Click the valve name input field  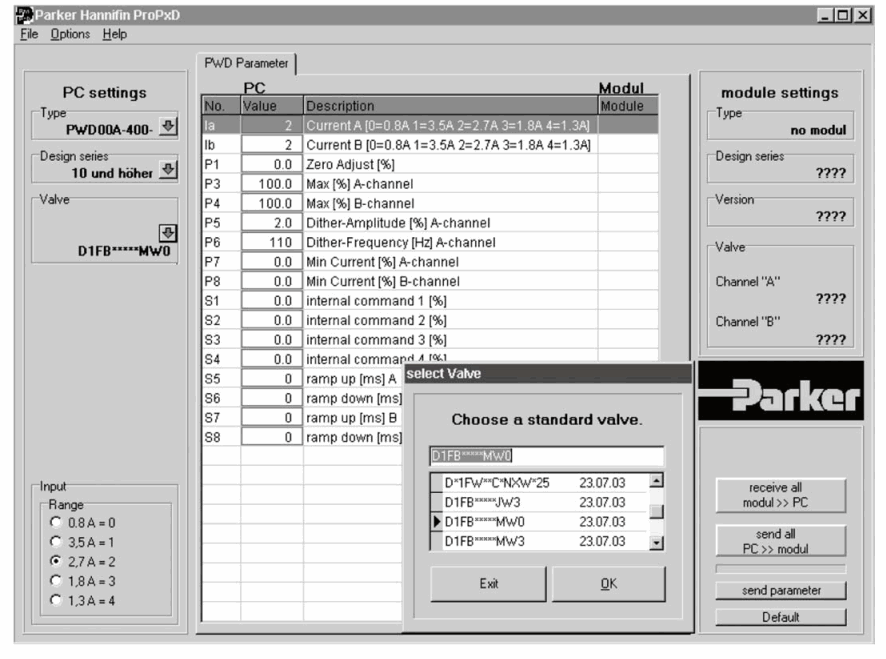point(546,456)
